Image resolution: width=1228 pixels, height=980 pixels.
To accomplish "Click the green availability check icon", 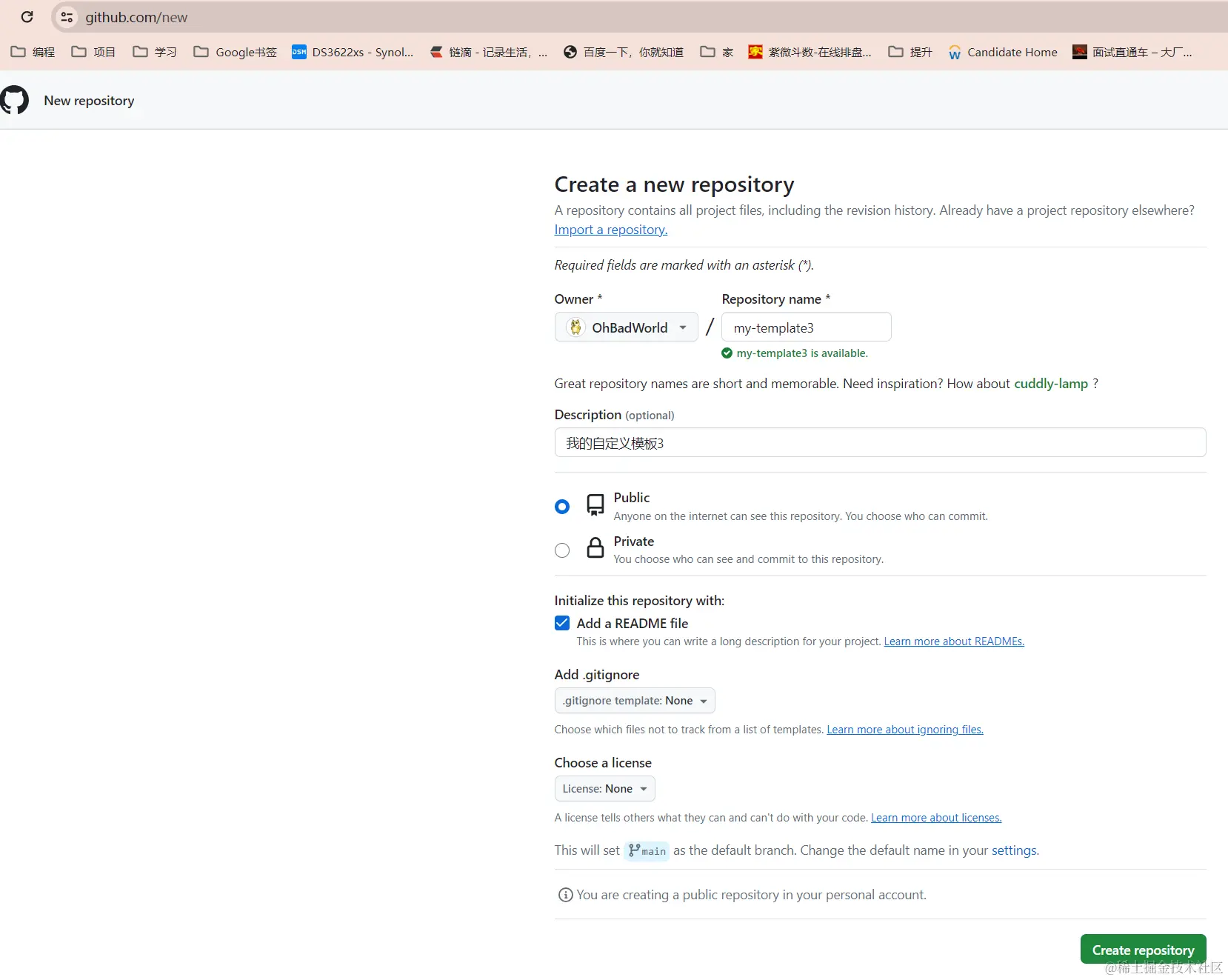I will pyautogui.click(x=727, y=353).
